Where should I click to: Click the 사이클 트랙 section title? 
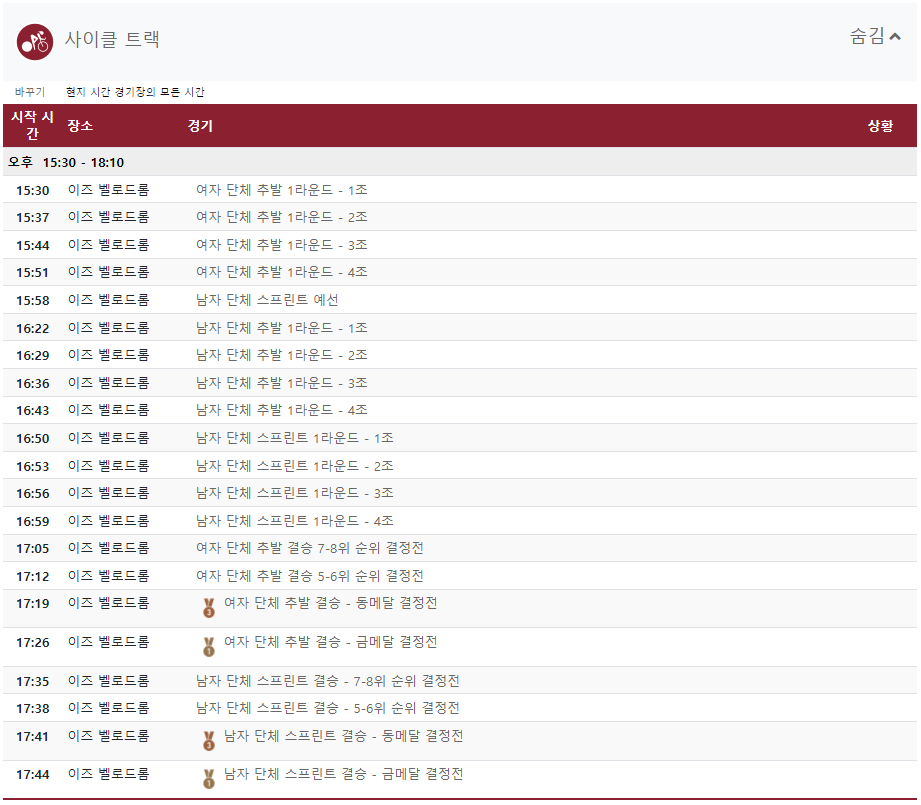coord(112,39)
